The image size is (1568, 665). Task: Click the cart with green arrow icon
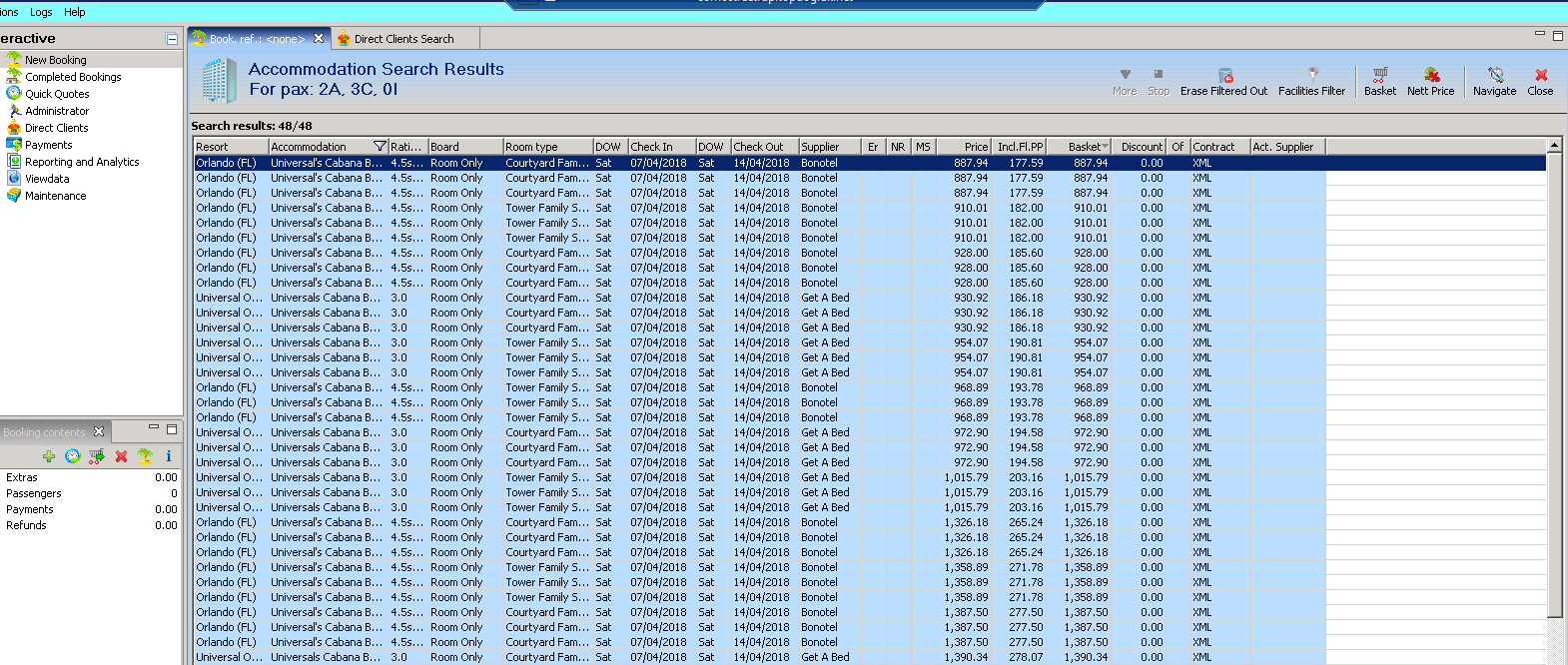tap(97, 456)
